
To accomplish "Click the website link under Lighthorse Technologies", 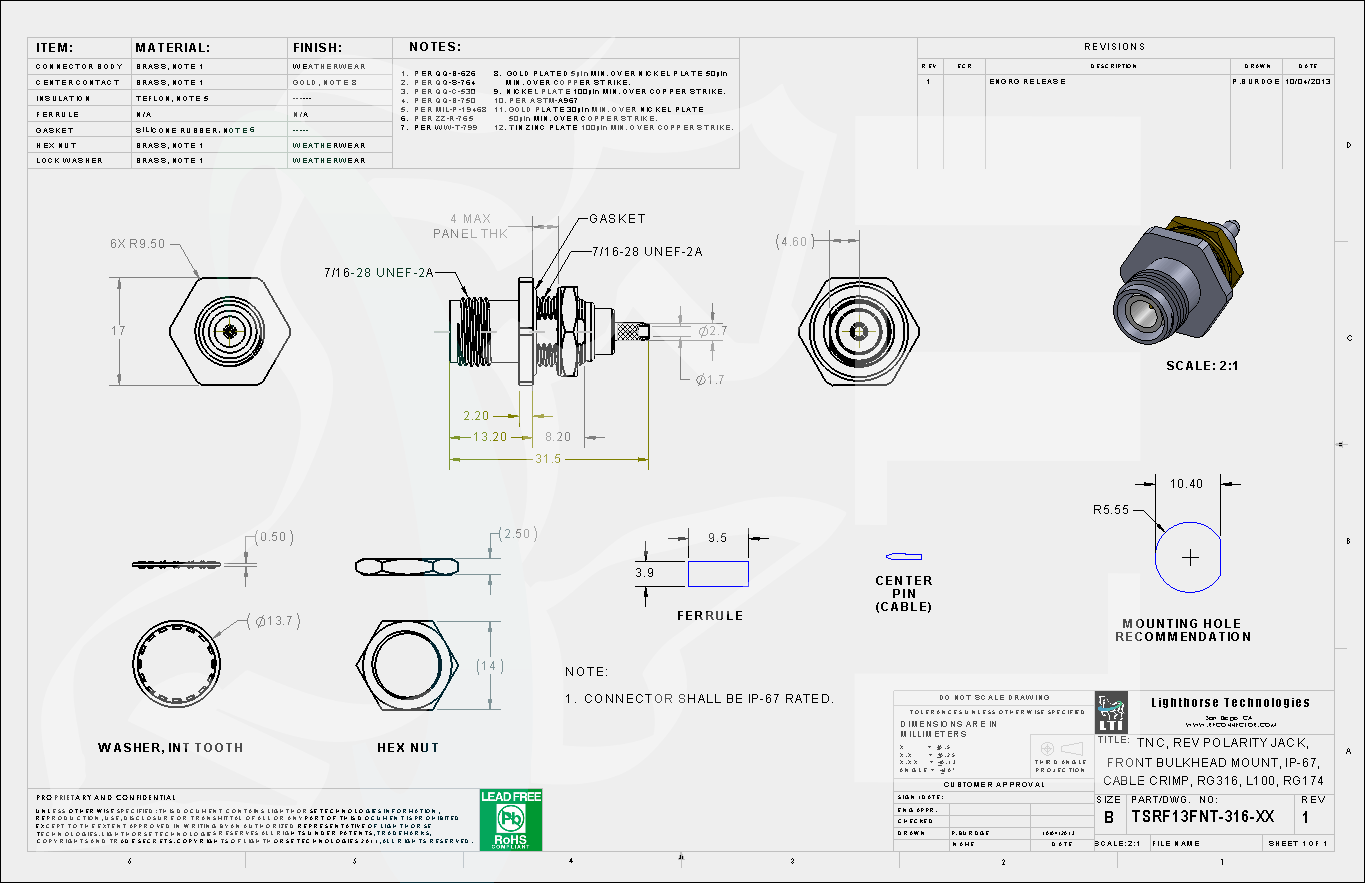I will (1226, 724).
